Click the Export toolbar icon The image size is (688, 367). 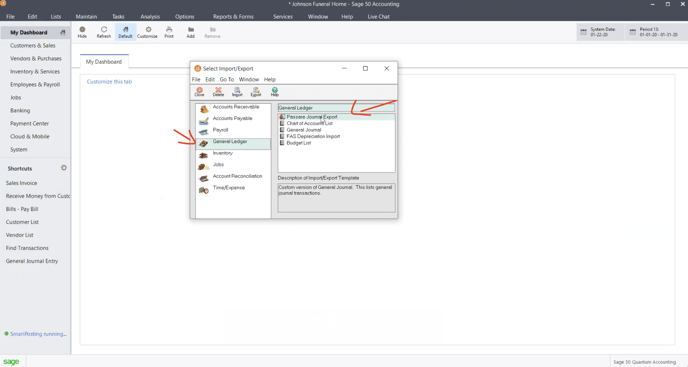coord(256,91)
